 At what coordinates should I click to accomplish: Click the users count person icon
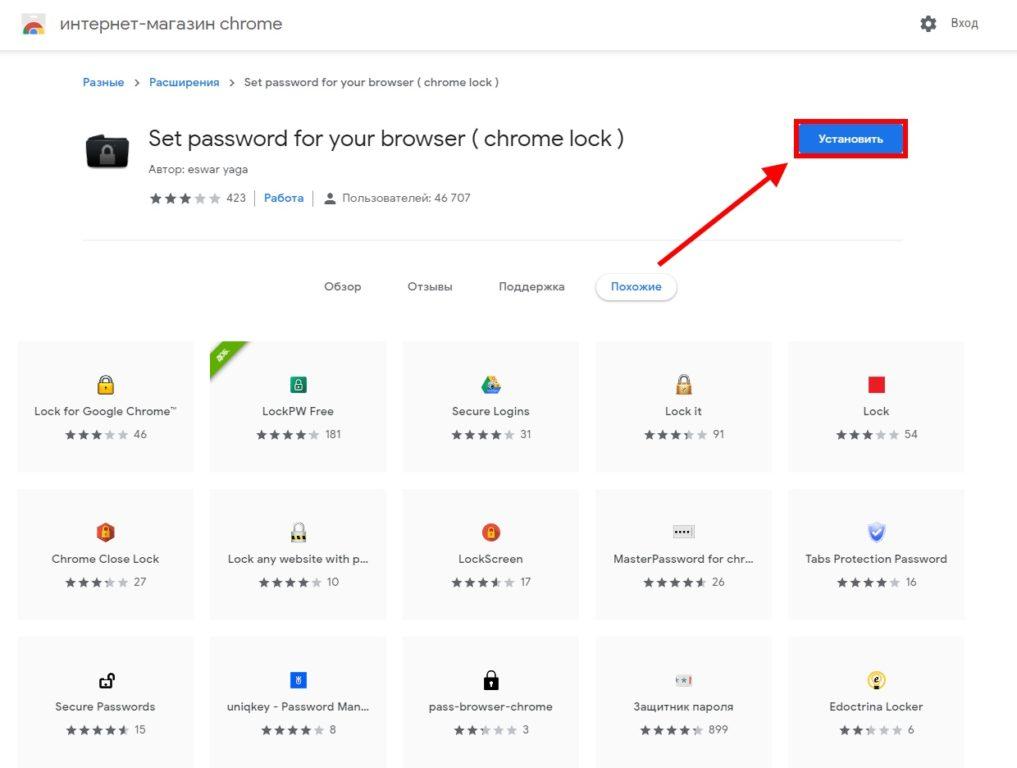pyautogui.click(x=331, y=197)
